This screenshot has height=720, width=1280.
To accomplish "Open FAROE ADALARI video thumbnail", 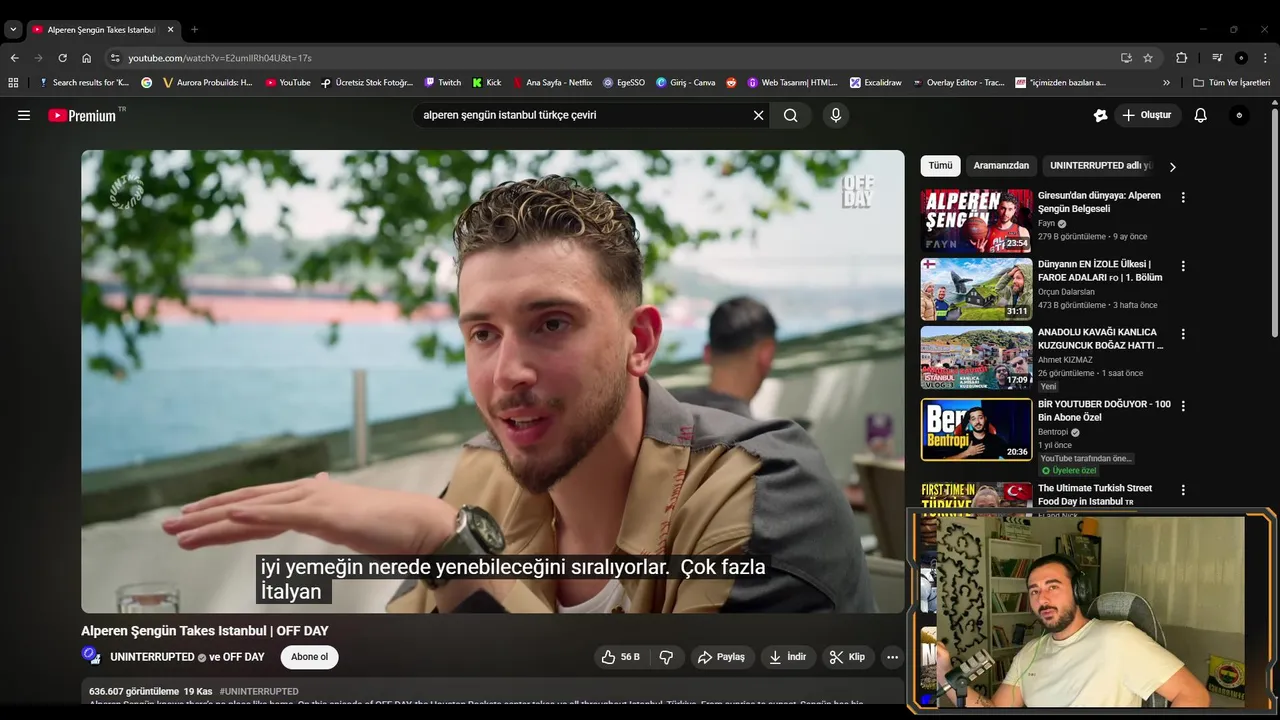I will [x=976, y=289].
